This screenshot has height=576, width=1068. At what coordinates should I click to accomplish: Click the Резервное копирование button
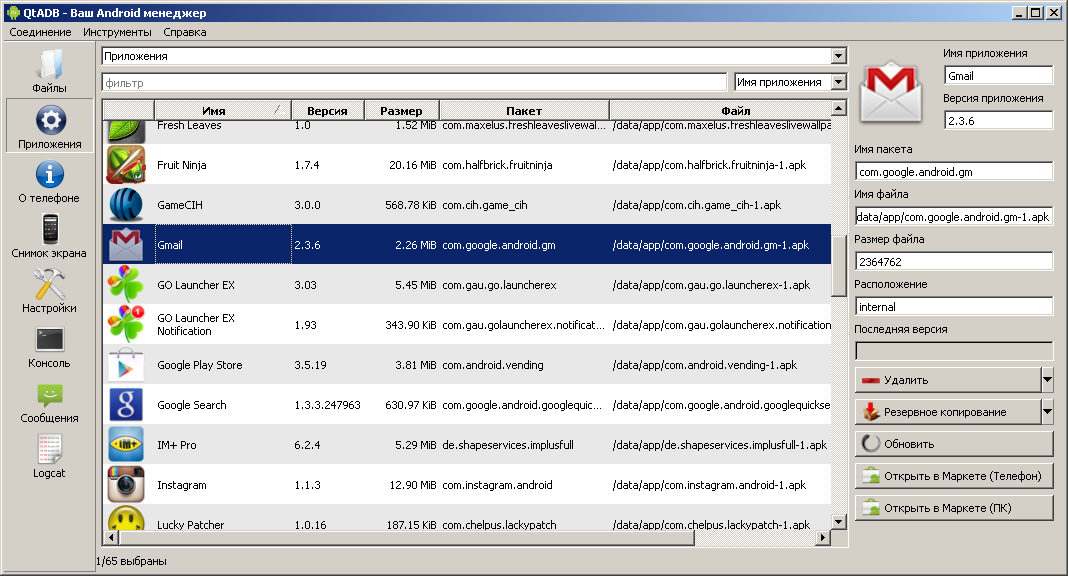click(x=948, y=412)
